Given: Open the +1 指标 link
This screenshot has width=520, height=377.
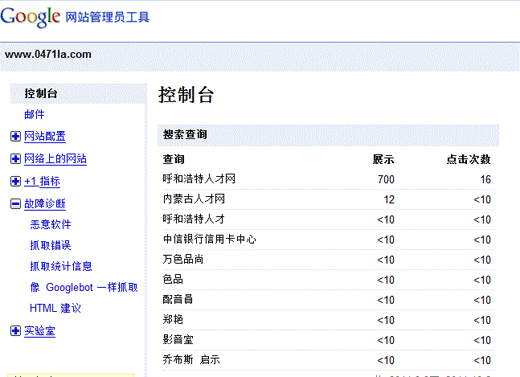Looking at the screenshot, I should coord(42,181).
